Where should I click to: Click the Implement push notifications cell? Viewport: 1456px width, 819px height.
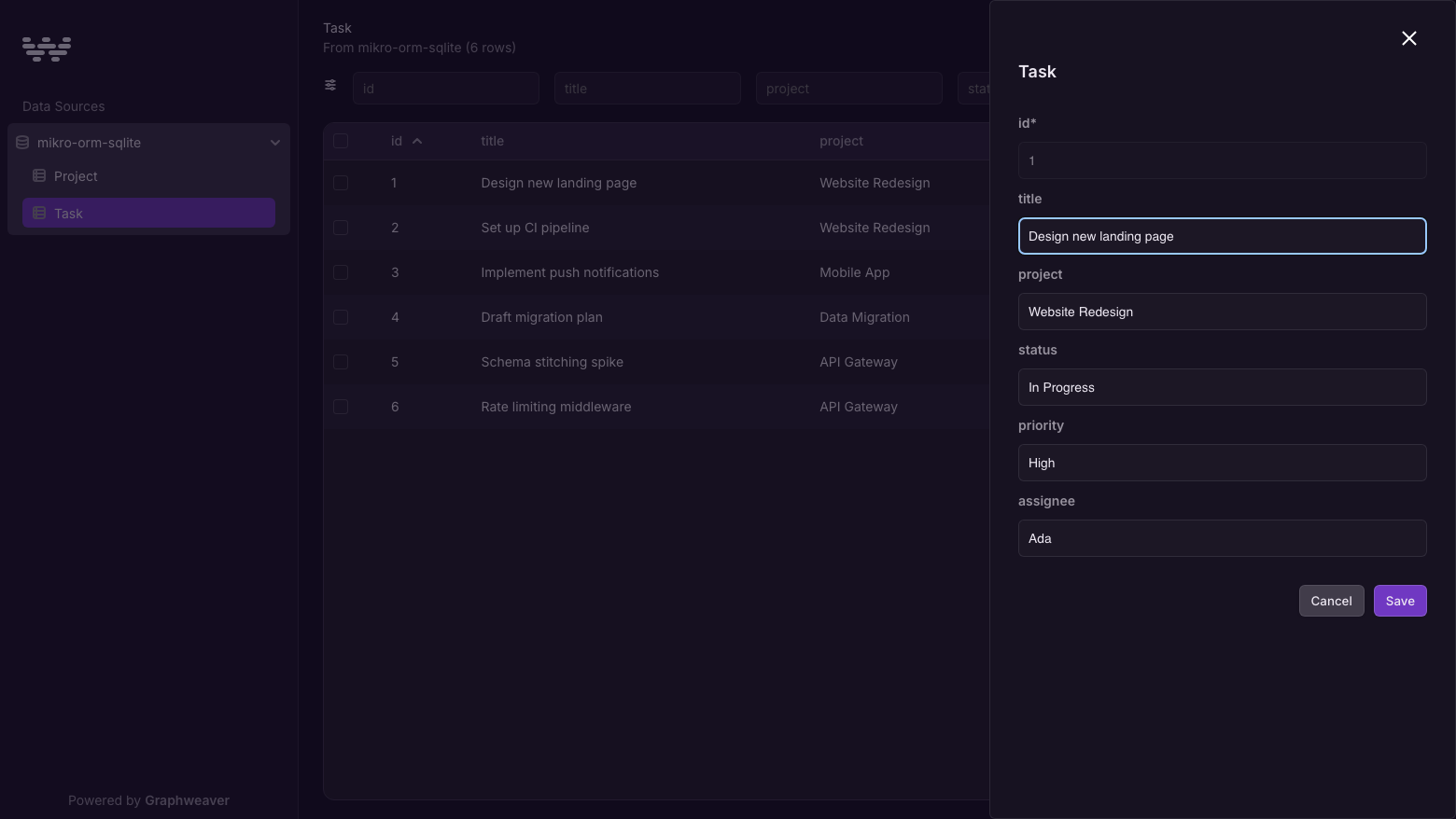coord(569,272)
